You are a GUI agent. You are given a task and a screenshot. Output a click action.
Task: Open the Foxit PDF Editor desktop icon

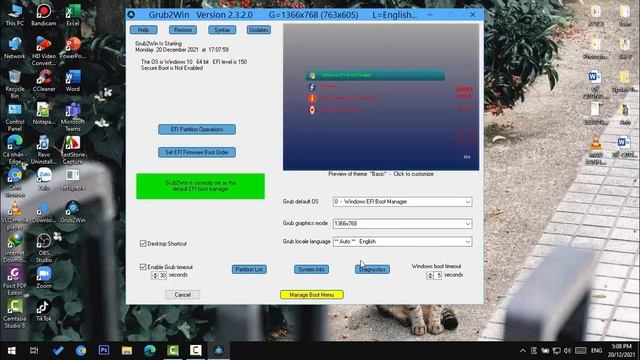point(15,281)
